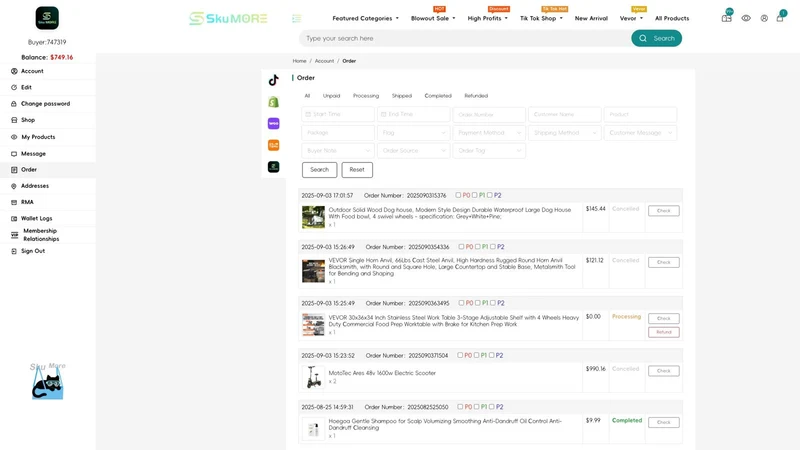The image size is (800, 450).
Task: Click Refund on the VEVOR Work Table order
Action: tap(664, 332)
